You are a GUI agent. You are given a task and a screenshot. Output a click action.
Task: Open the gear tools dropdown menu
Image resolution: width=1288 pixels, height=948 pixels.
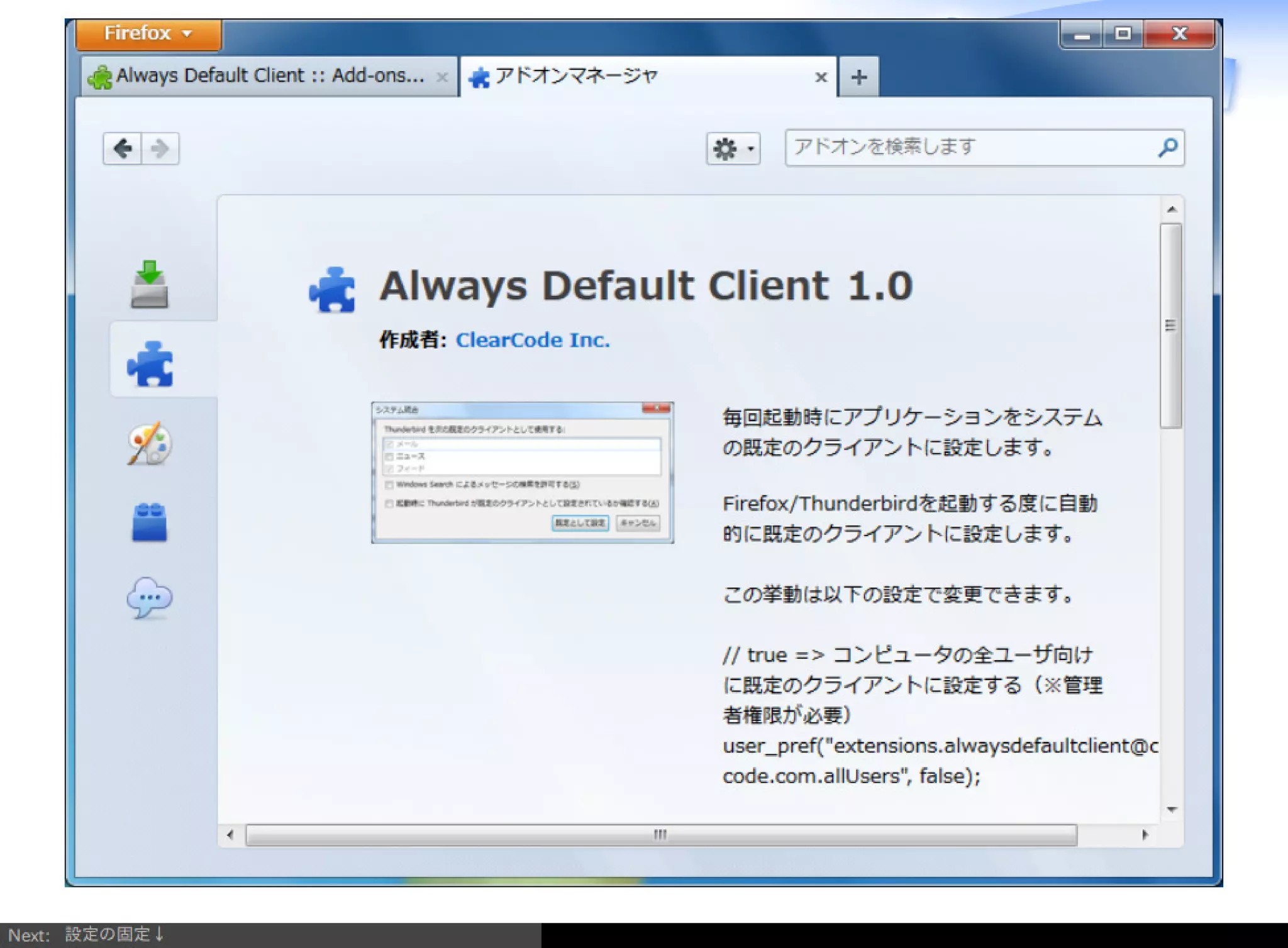[x=733, y=149]
